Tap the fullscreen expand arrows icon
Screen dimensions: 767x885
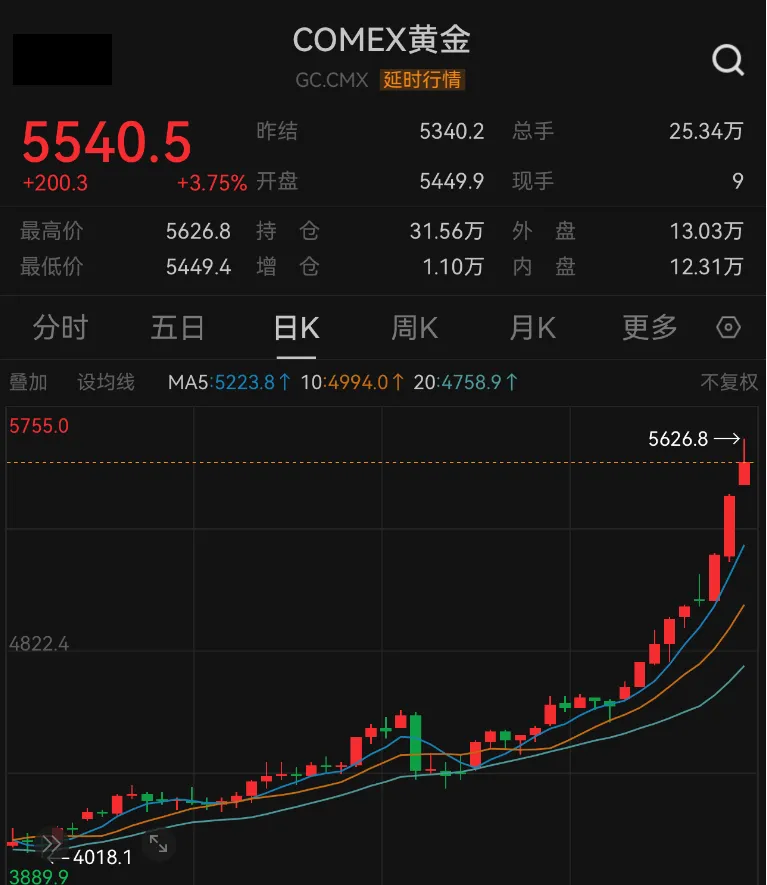point(158,844)
